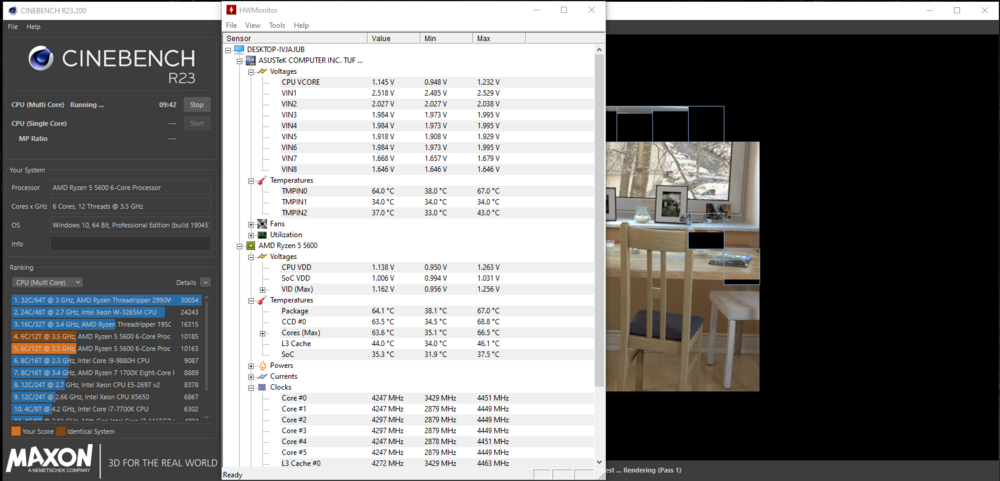Open Cinebench File menu
This screenshot has width=1000, height=481.
(x=13, y=26)
